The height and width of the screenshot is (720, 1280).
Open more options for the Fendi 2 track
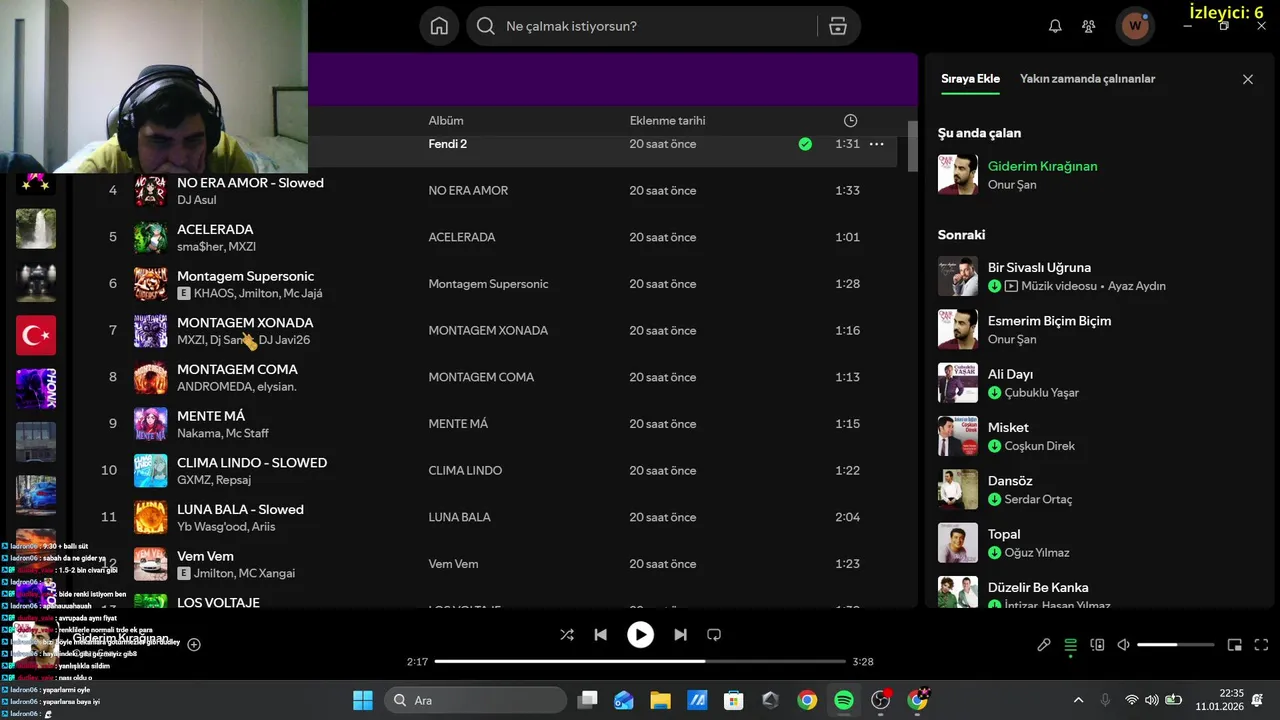pyautogui.click(x=876, y=144)
